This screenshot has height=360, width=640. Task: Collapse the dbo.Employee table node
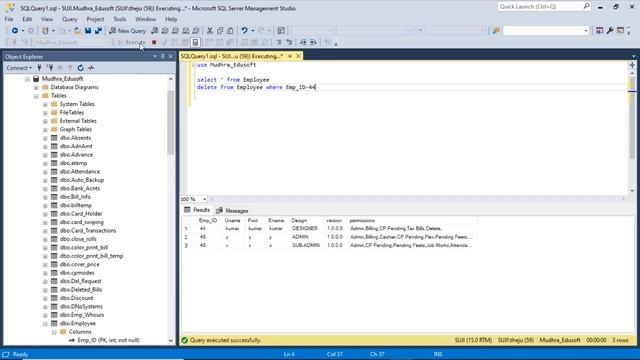pyautogui.click(x=45, y=324)
